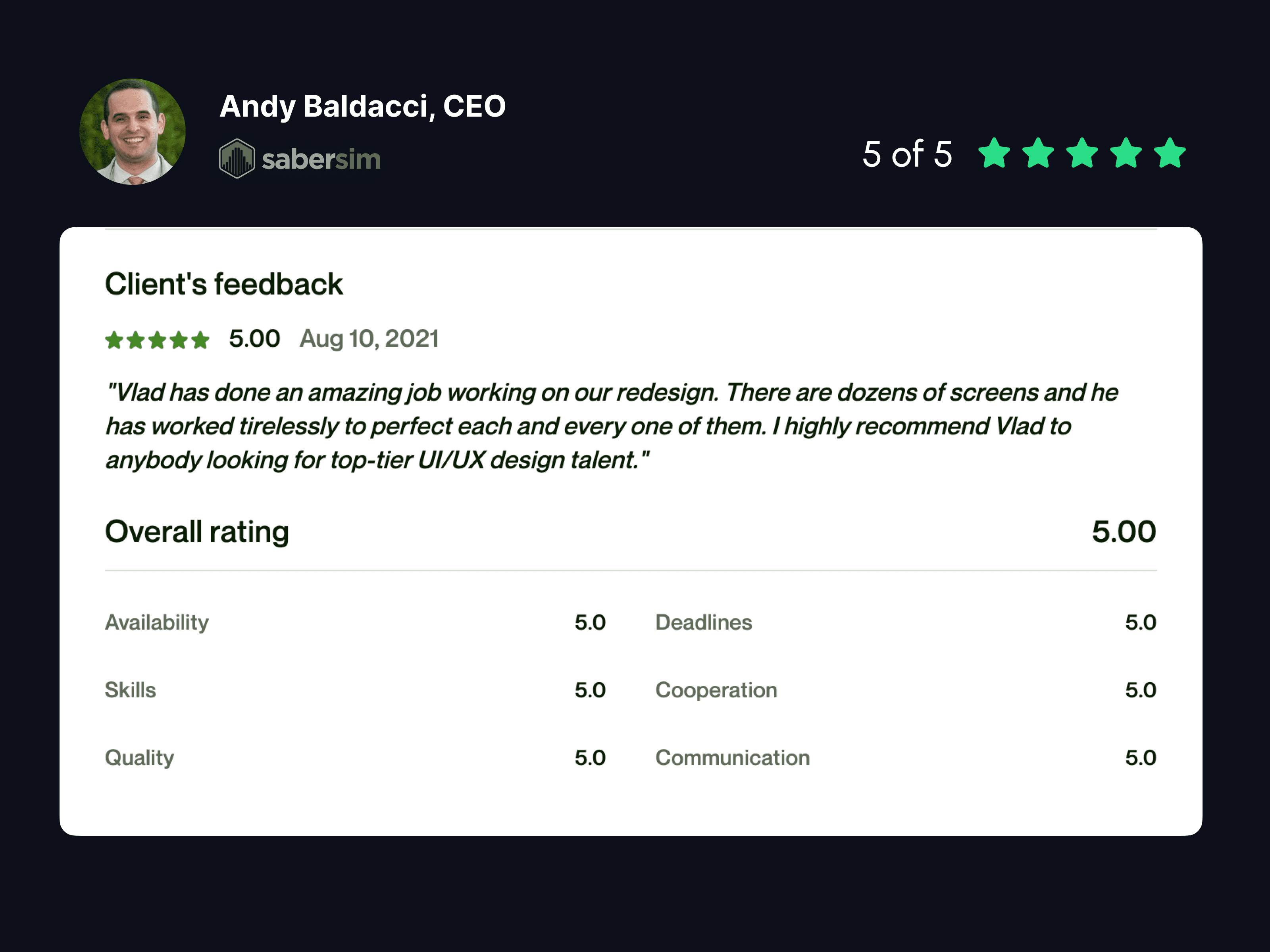Image resolution: width=1270 pixels, height=952 pixels.
Task: Click the sabersim company name text
Action: (x=321, y=159)
